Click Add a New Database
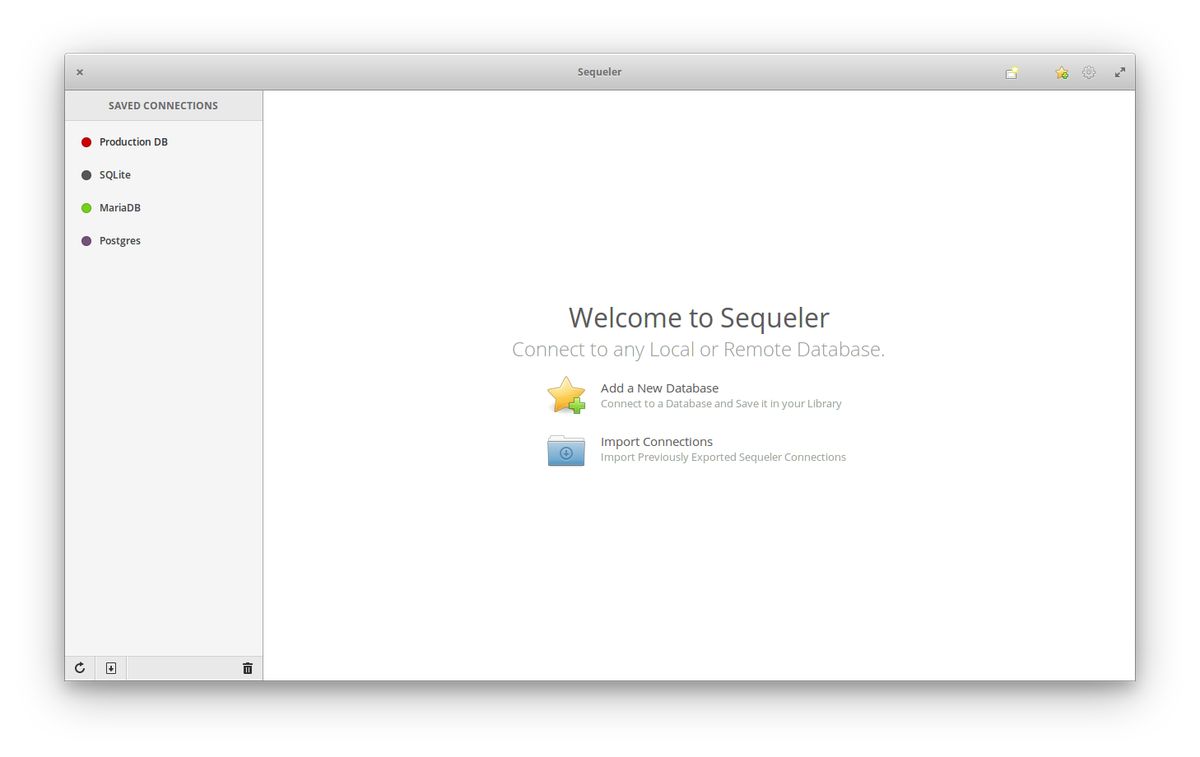This screenshot has height=757, width=1200. [659, 388]
